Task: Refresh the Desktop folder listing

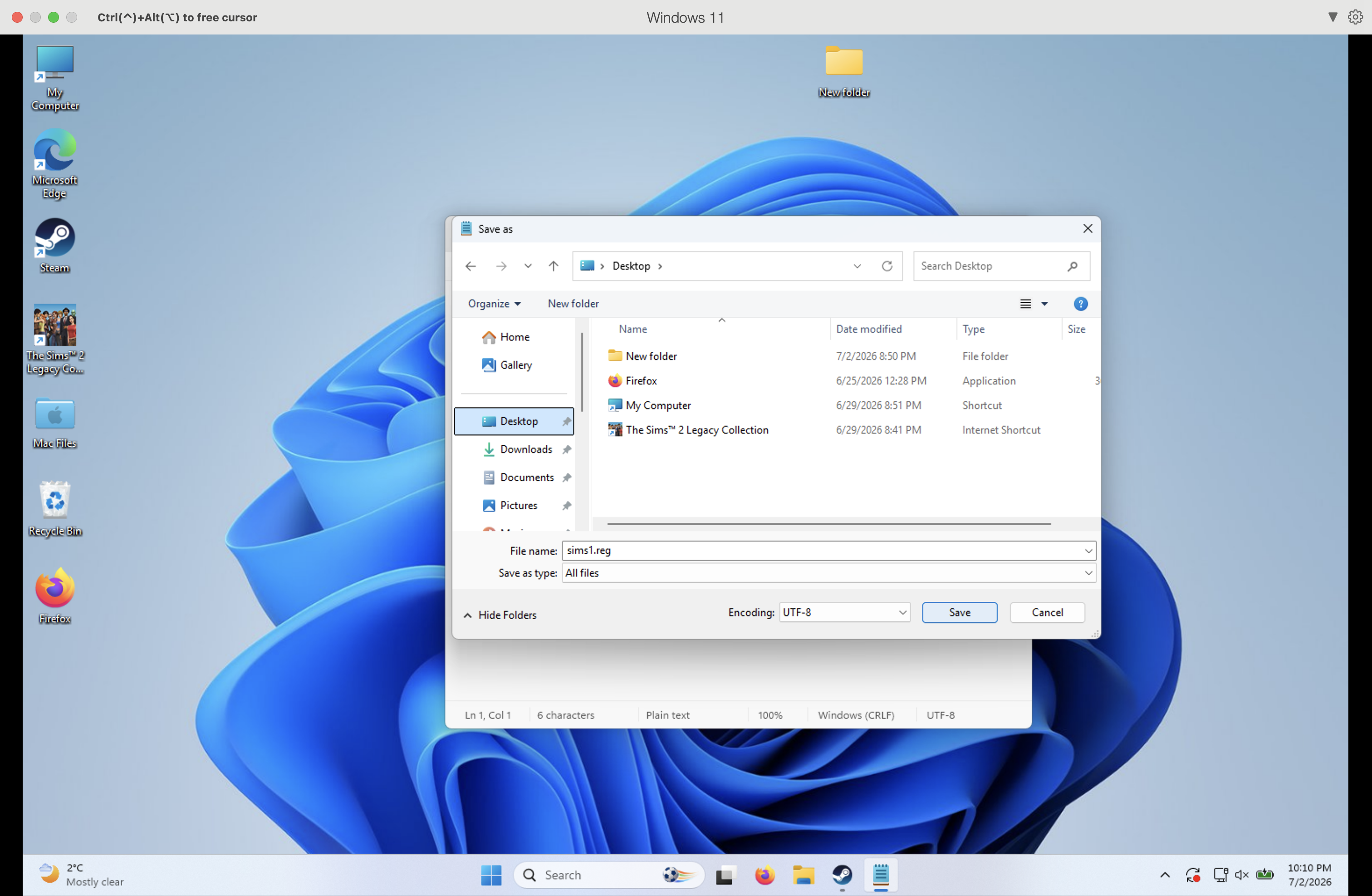Action: pyautogui.click(x=887, y=266)
